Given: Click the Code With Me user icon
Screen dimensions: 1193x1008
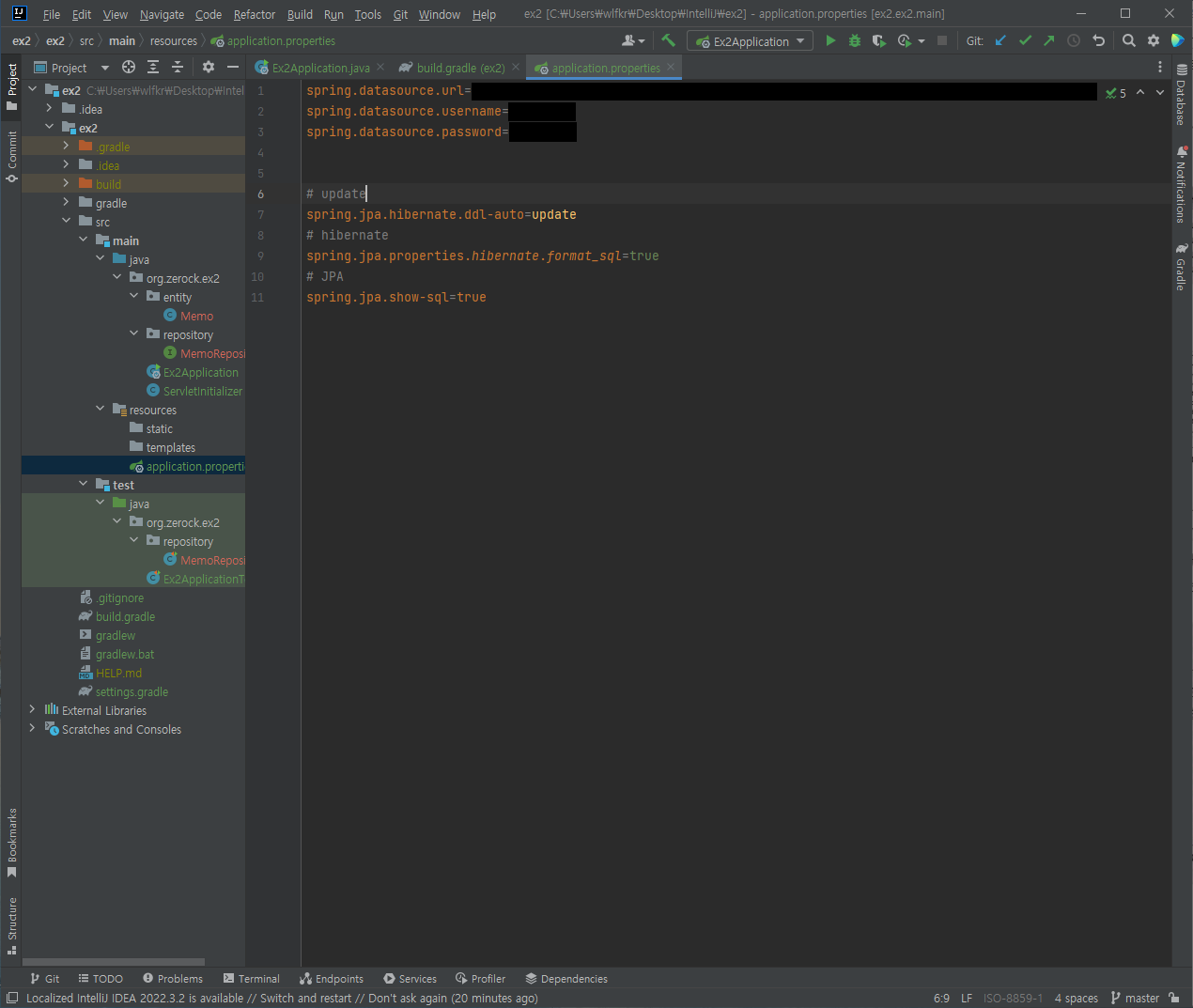Looking at the screenshot, I should pos(627,40).
